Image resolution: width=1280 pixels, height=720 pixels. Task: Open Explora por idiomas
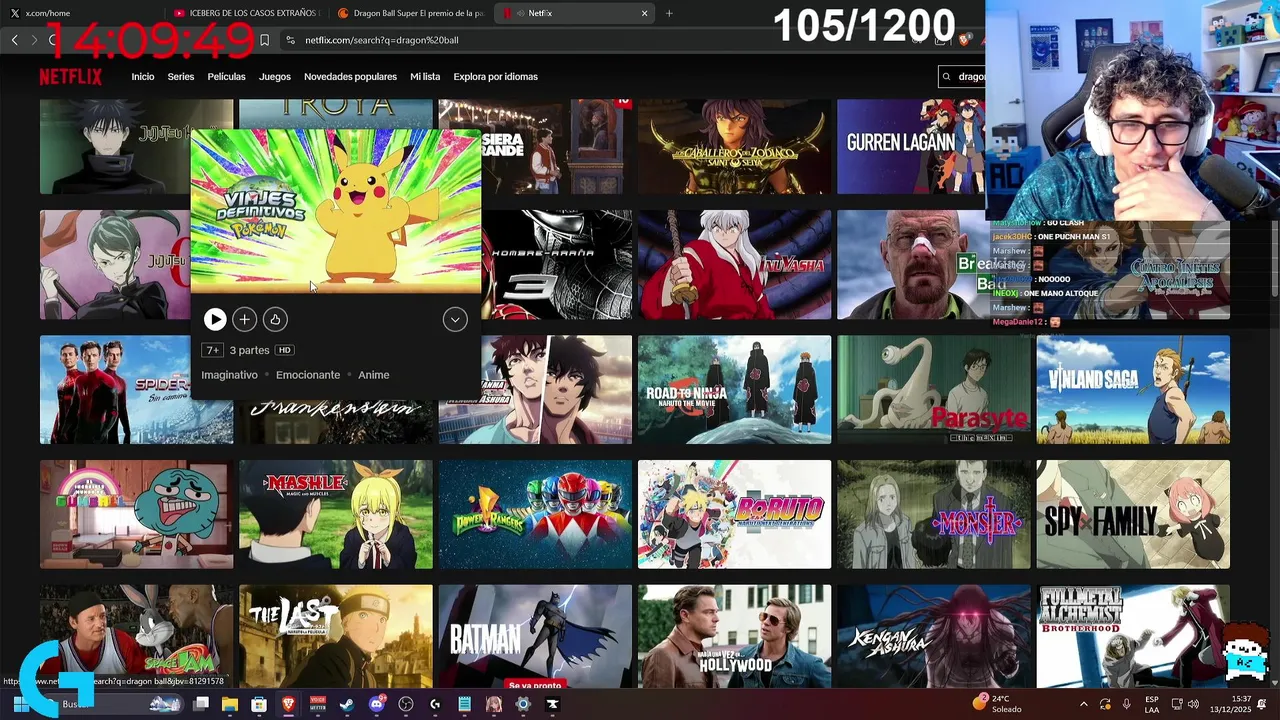[495, 77]
